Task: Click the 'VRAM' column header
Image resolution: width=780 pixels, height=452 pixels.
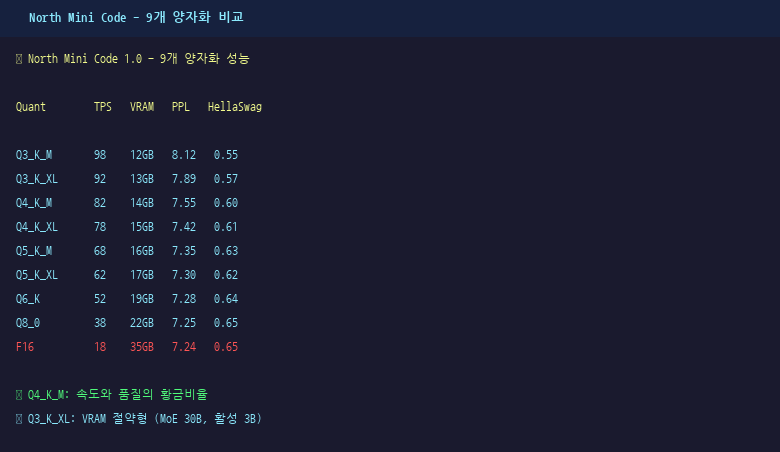Action: tap(142, 107)
